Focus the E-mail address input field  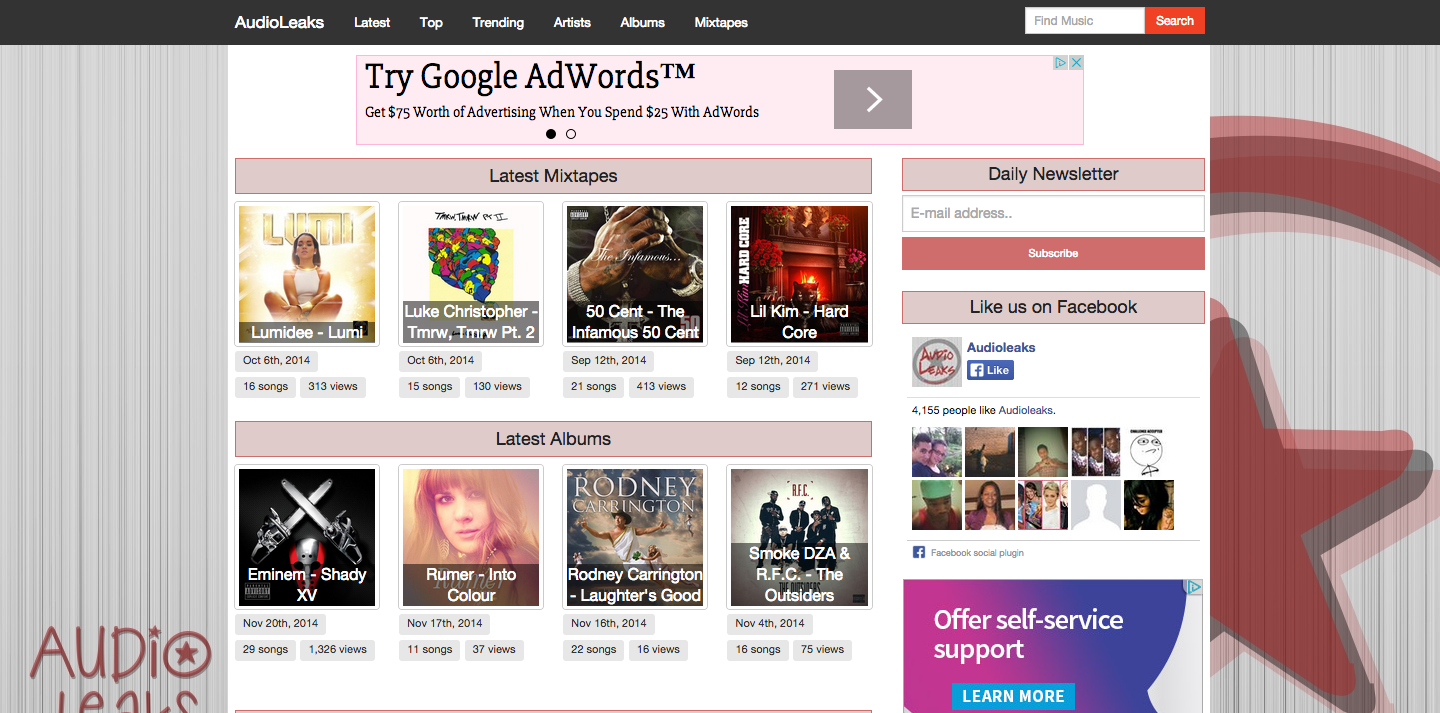tap(1053, 213)
